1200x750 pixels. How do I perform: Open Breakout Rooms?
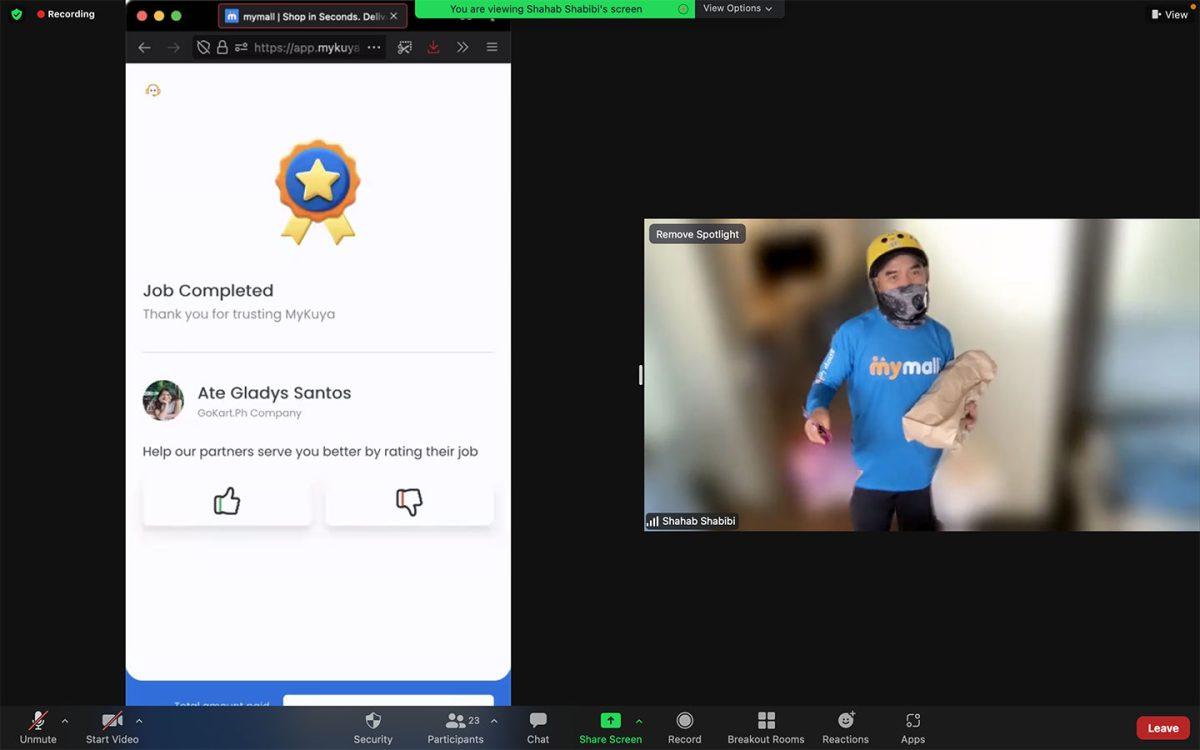pyautogui.click(x=766, y=721)
